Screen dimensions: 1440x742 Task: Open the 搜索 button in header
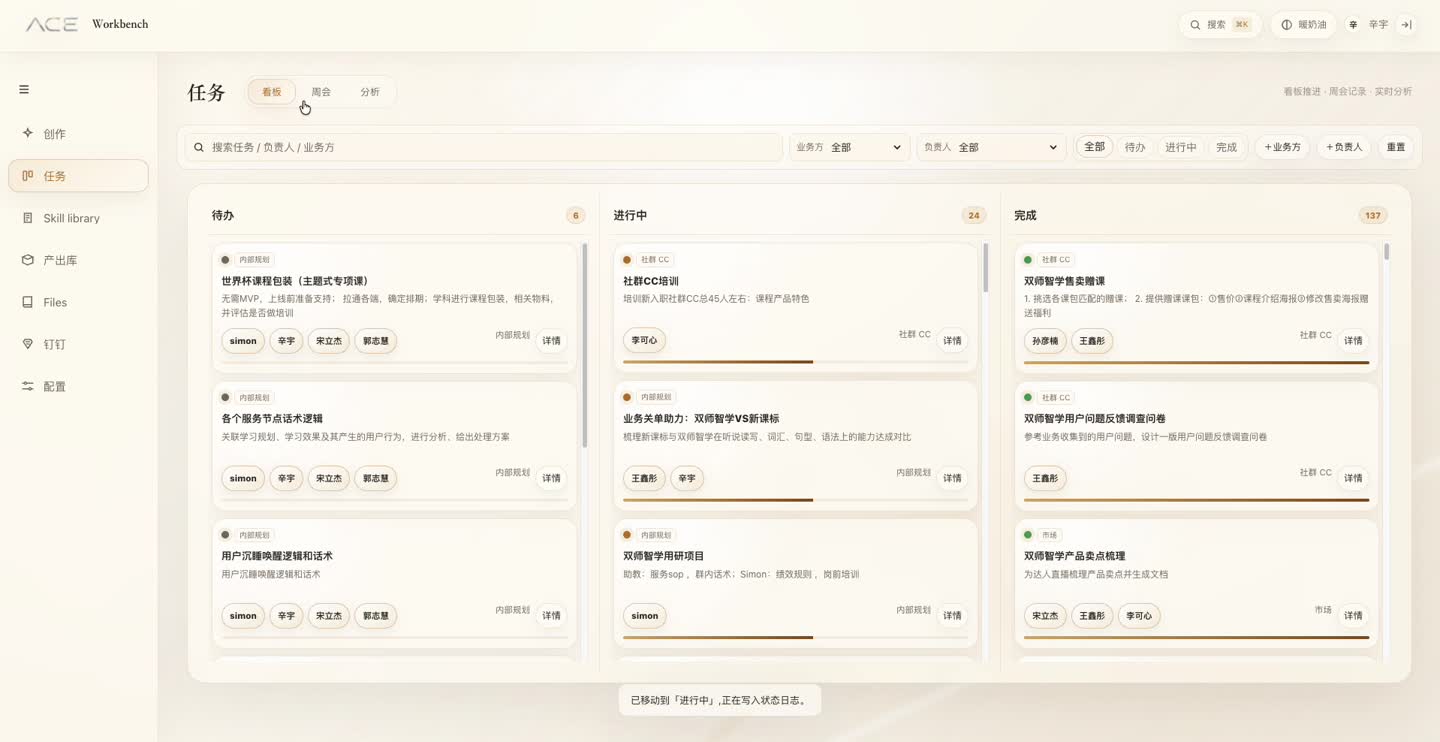1220,25
